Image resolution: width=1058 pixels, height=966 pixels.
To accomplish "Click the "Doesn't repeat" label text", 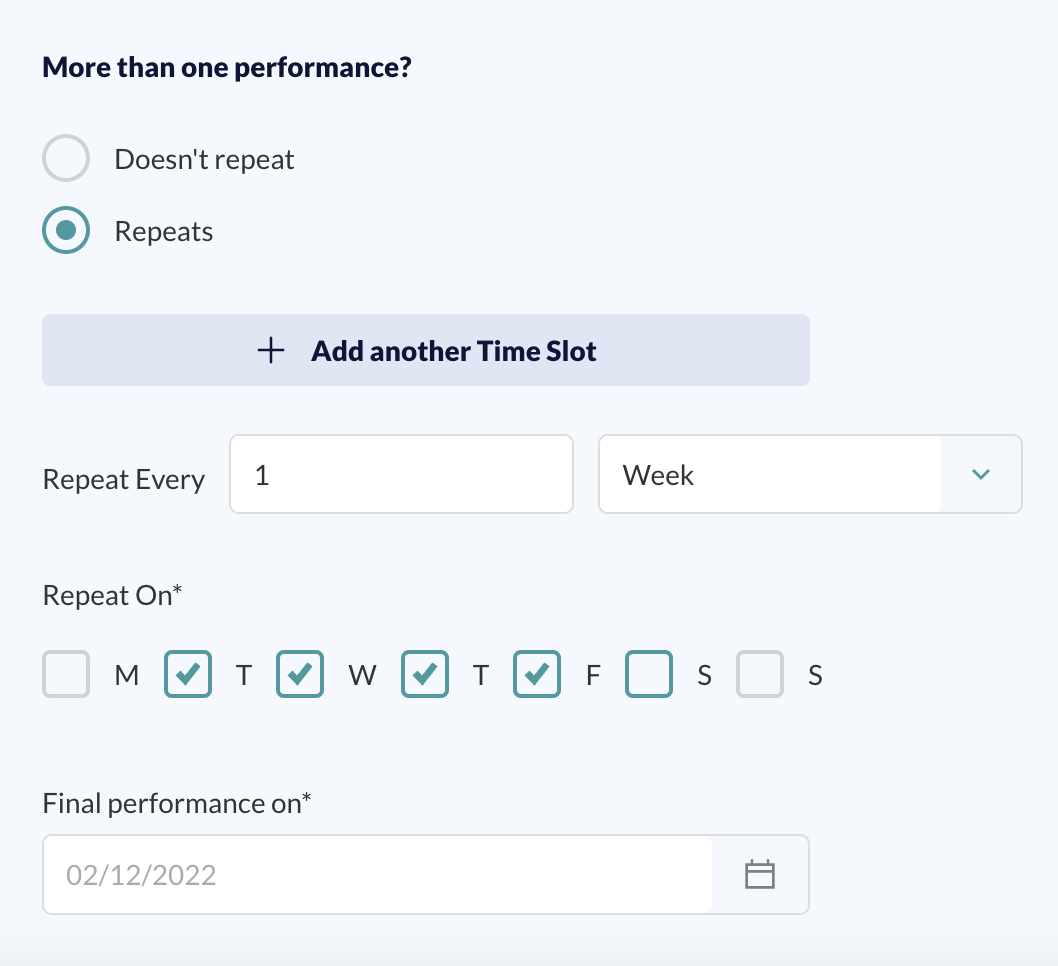I will pyautogui.click(x=204, y=159).
